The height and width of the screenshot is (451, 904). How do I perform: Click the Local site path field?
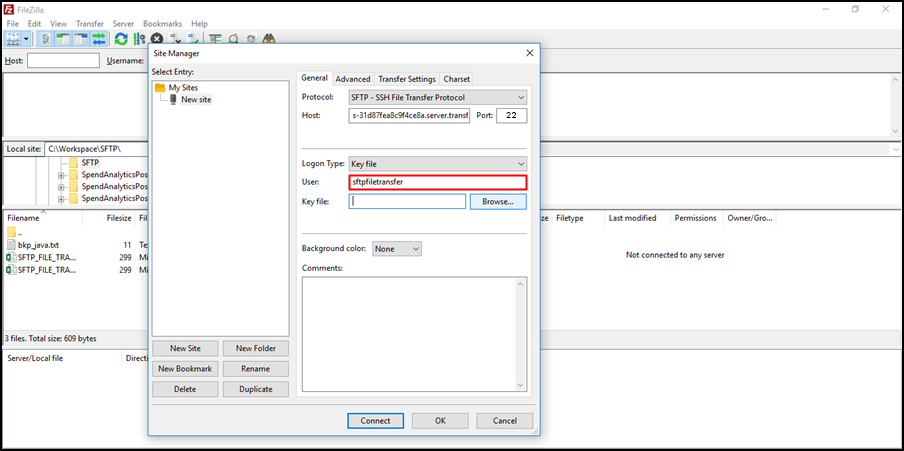point(96,149)
